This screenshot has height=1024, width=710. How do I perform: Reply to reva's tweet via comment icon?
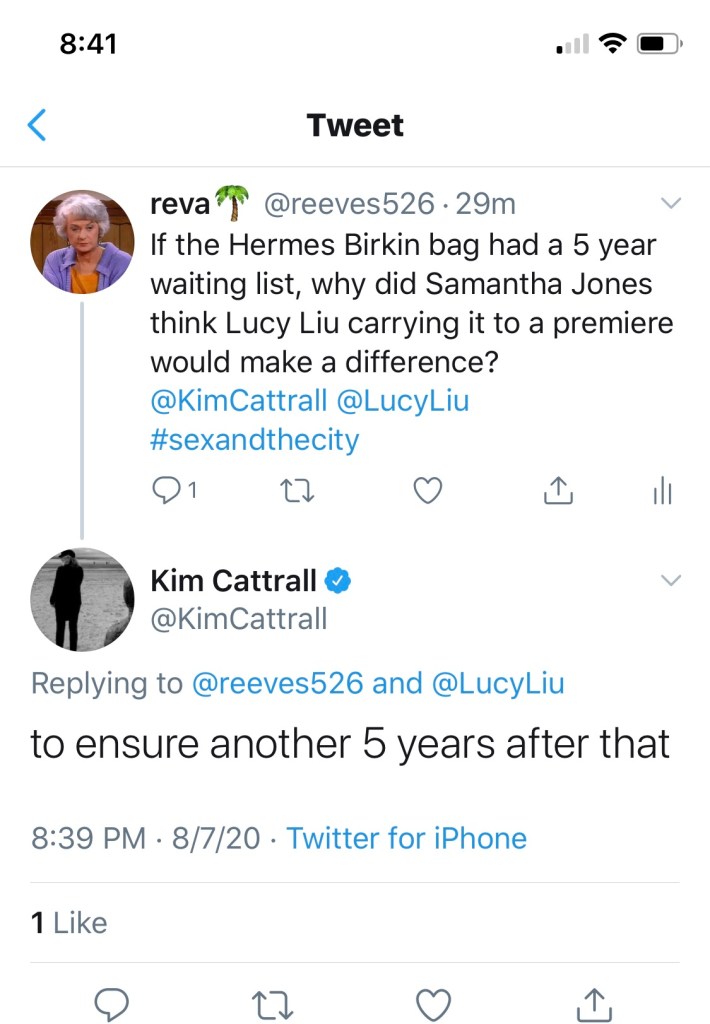(166, 491)
